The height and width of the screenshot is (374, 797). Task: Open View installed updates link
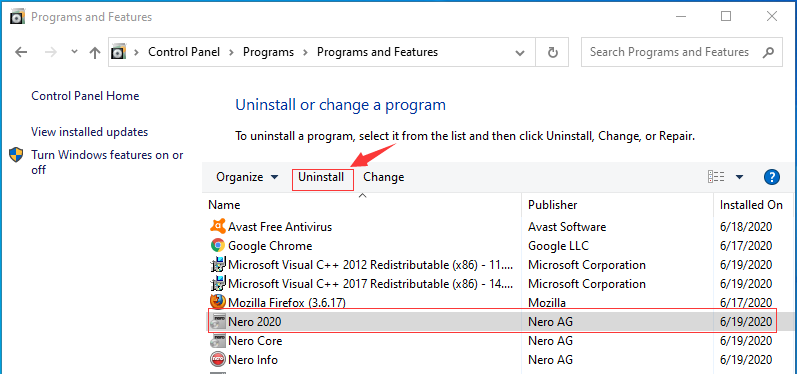(89, 132)
